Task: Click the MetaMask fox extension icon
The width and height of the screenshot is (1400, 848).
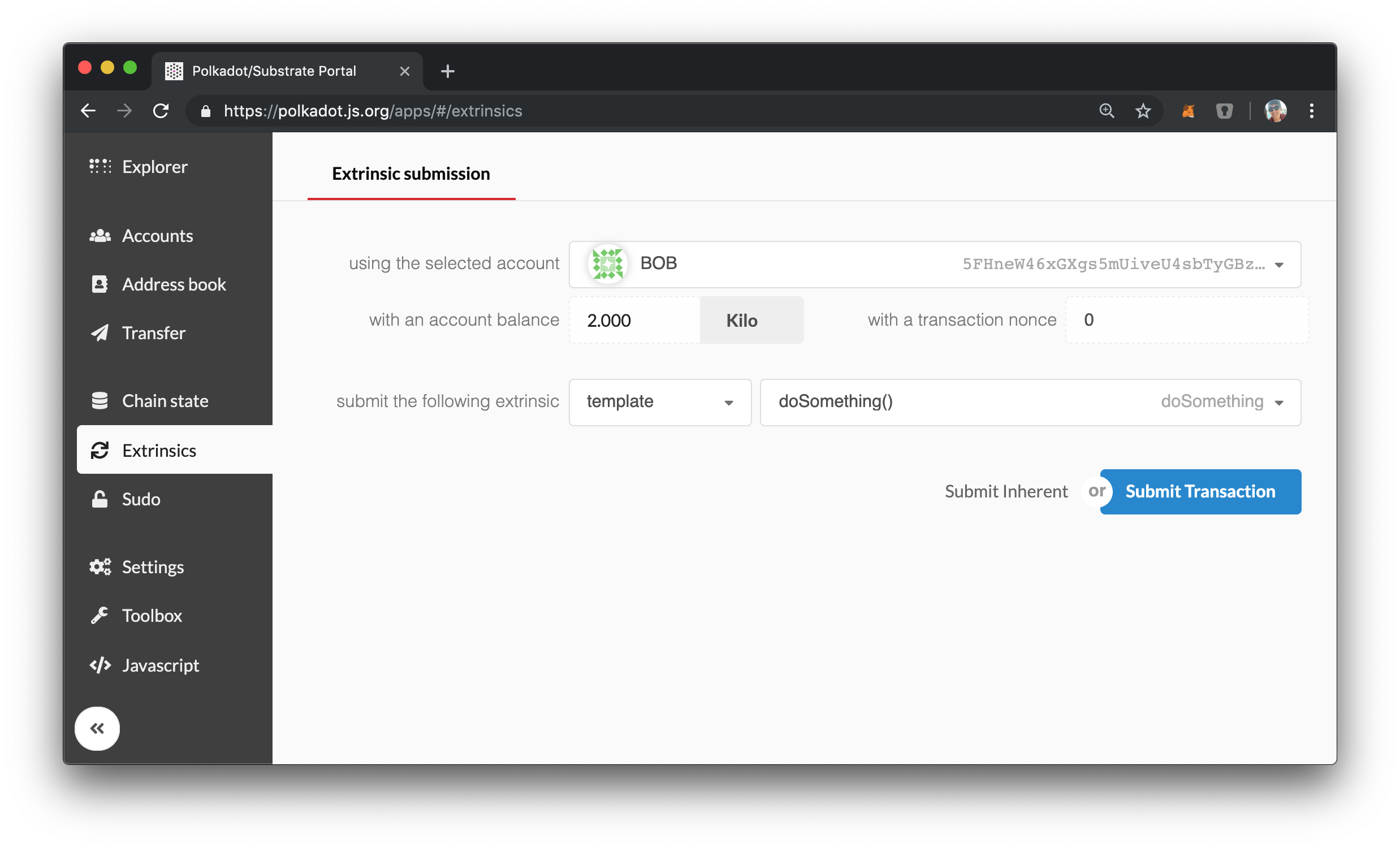Action: (1189, 111)
